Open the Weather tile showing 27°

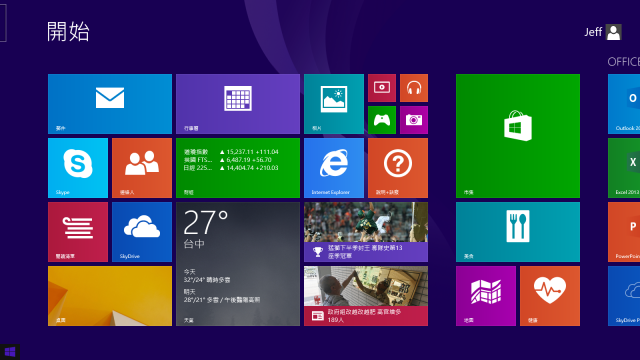[238, 264]
